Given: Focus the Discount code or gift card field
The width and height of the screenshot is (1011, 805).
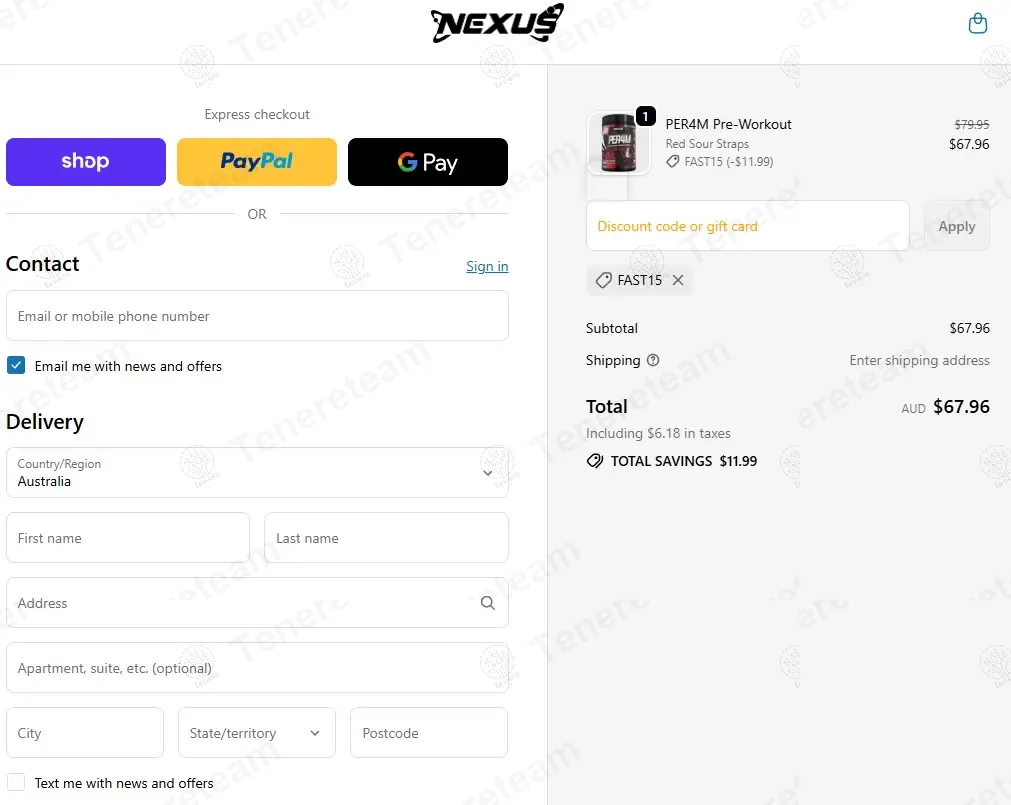Looking at the screenshot, I should pyautogui.click(x=747, y=226).
